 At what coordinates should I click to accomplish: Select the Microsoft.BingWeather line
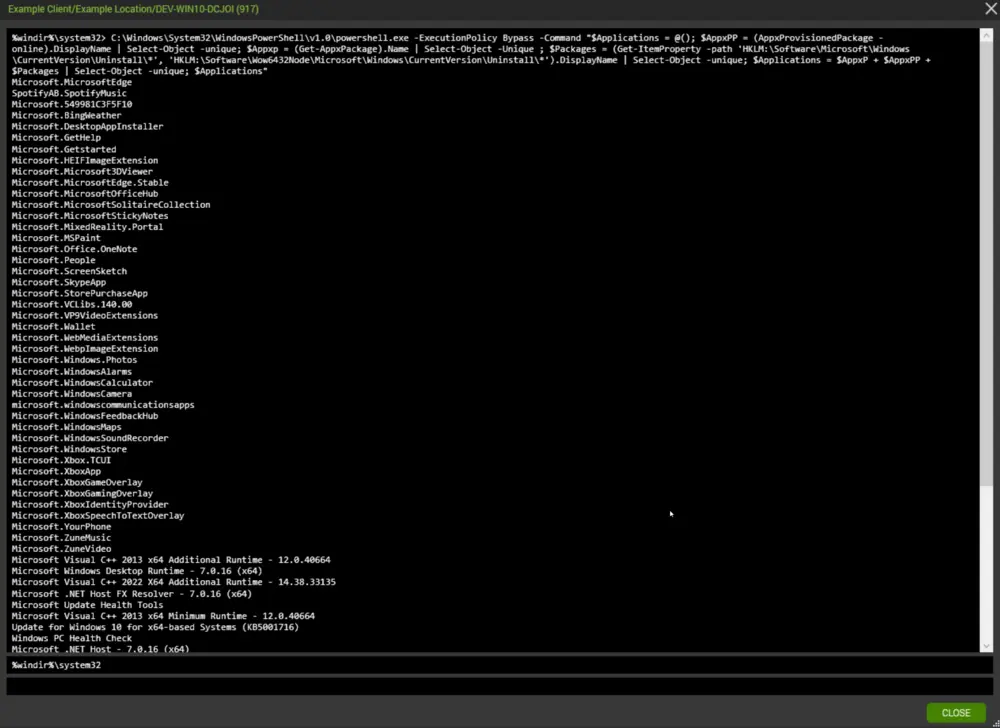[x=66, y=115]
